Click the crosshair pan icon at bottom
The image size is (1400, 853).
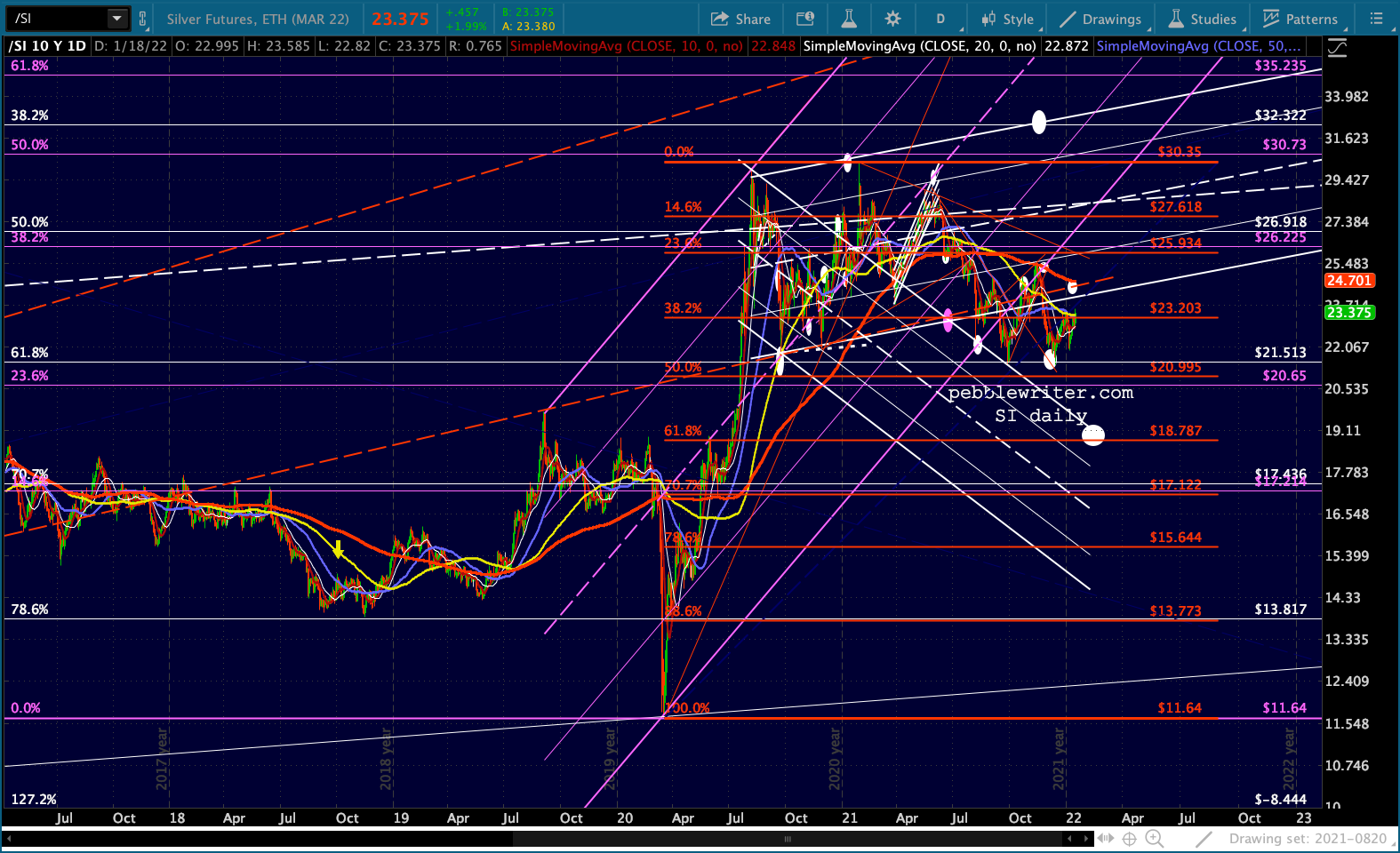pyautogui.click(x=1130, y=839)
